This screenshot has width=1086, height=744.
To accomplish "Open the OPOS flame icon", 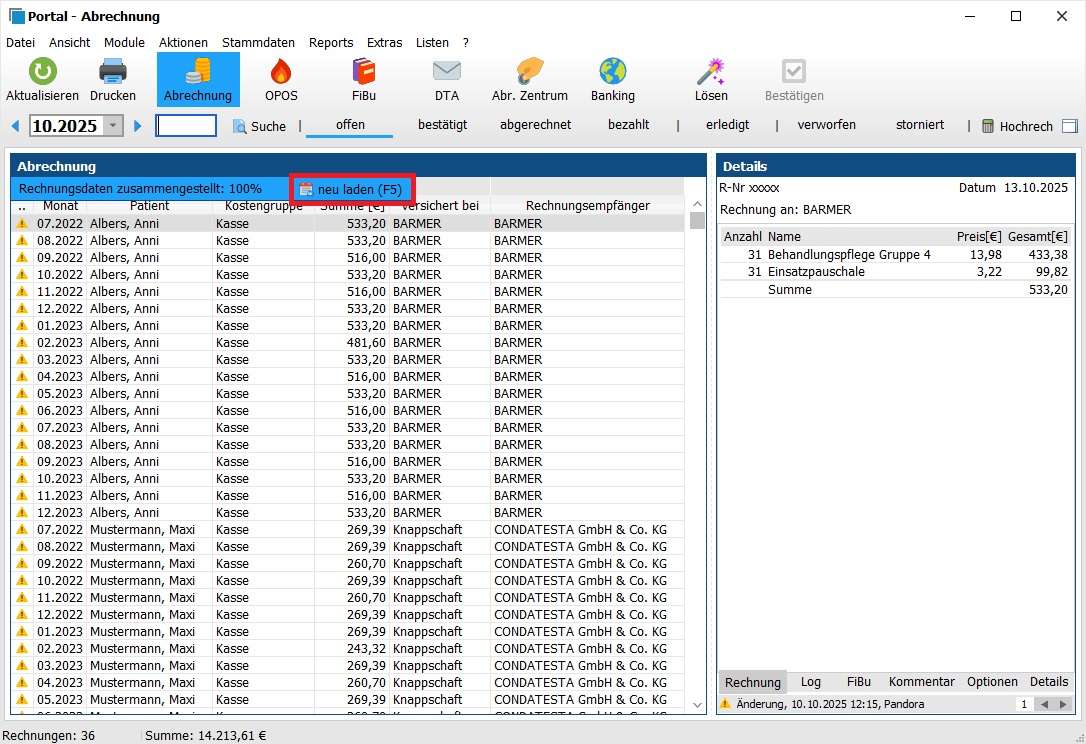I will tap(281, 72).
